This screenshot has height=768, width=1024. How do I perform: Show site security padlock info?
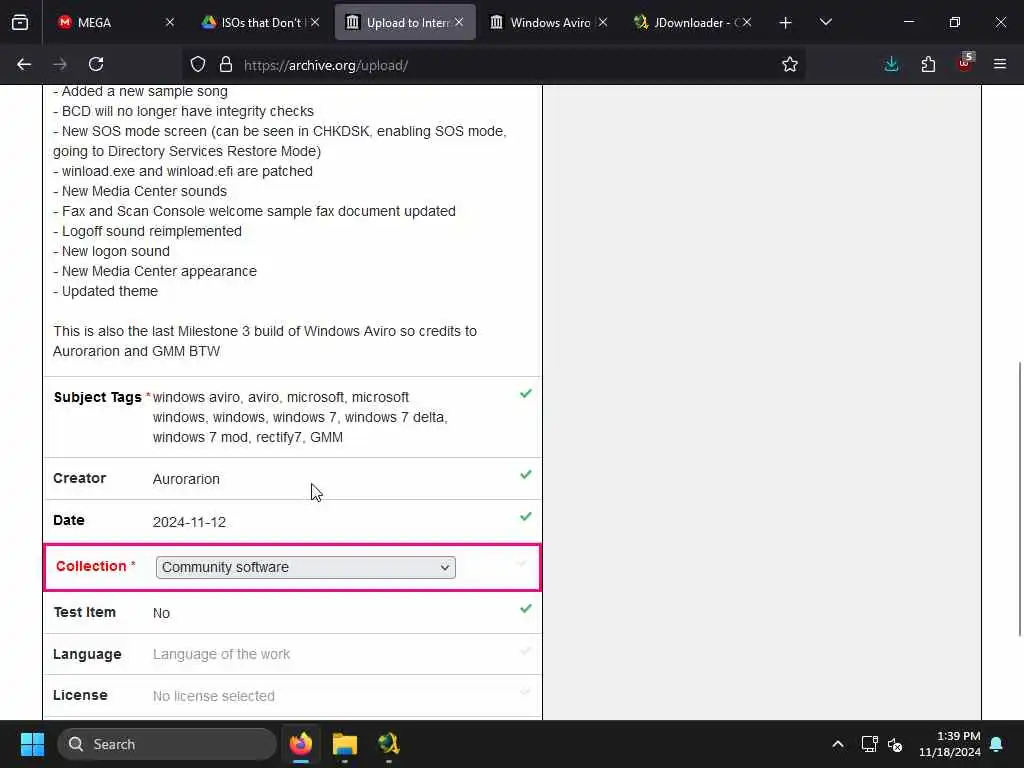[226, 64]
